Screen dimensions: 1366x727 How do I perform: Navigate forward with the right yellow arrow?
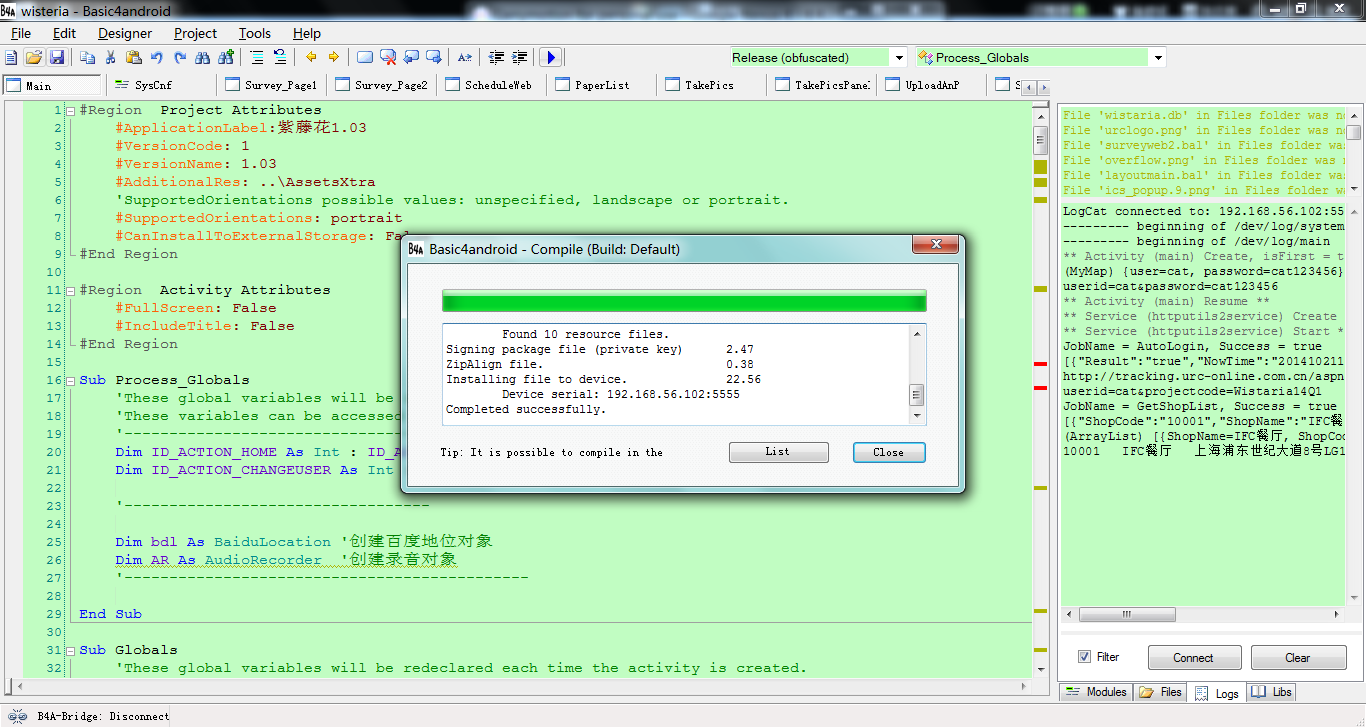coord(334,57)
